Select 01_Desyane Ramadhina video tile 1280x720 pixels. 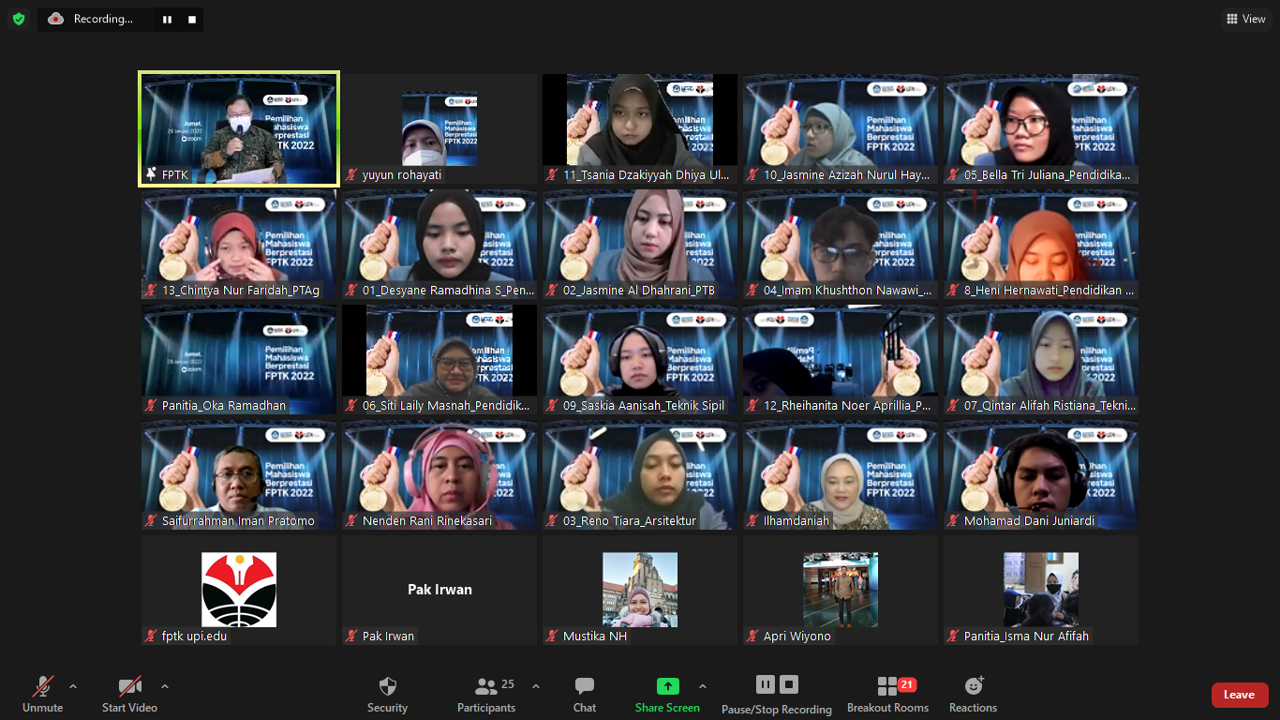[440, 245]
